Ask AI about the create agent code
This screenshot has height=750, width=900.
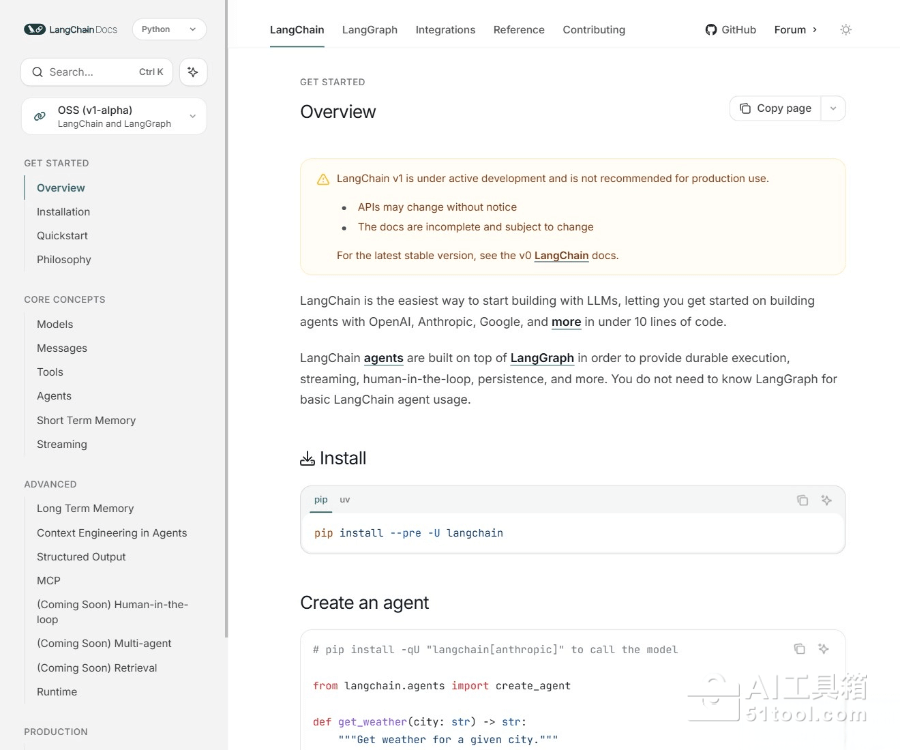coord(824,649)
